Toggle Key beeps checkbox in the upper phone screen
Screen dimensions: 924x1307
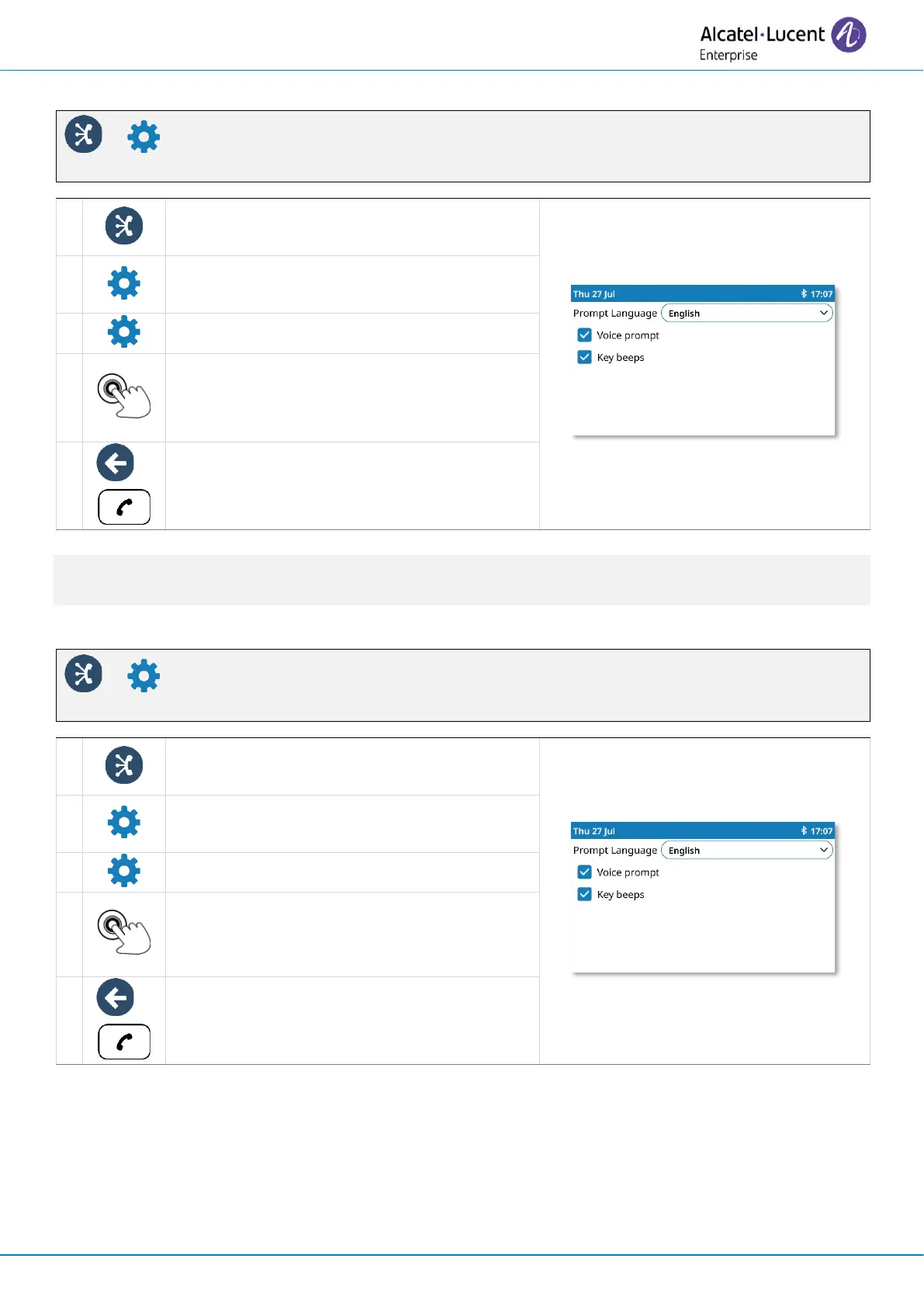[x=585, y=357]
